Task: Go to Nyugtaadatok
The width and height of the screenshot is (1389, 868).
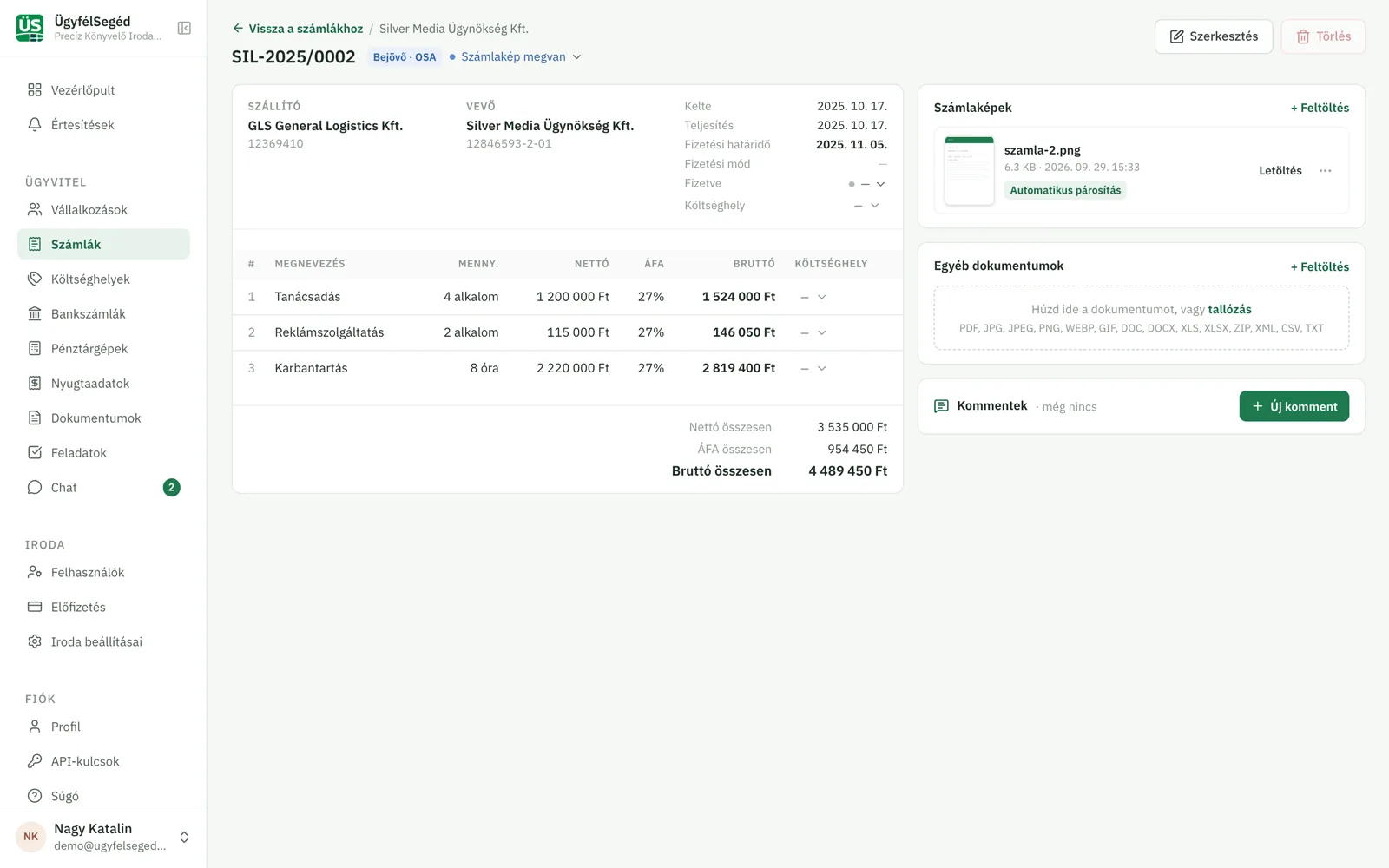Action: click(103, 384)
